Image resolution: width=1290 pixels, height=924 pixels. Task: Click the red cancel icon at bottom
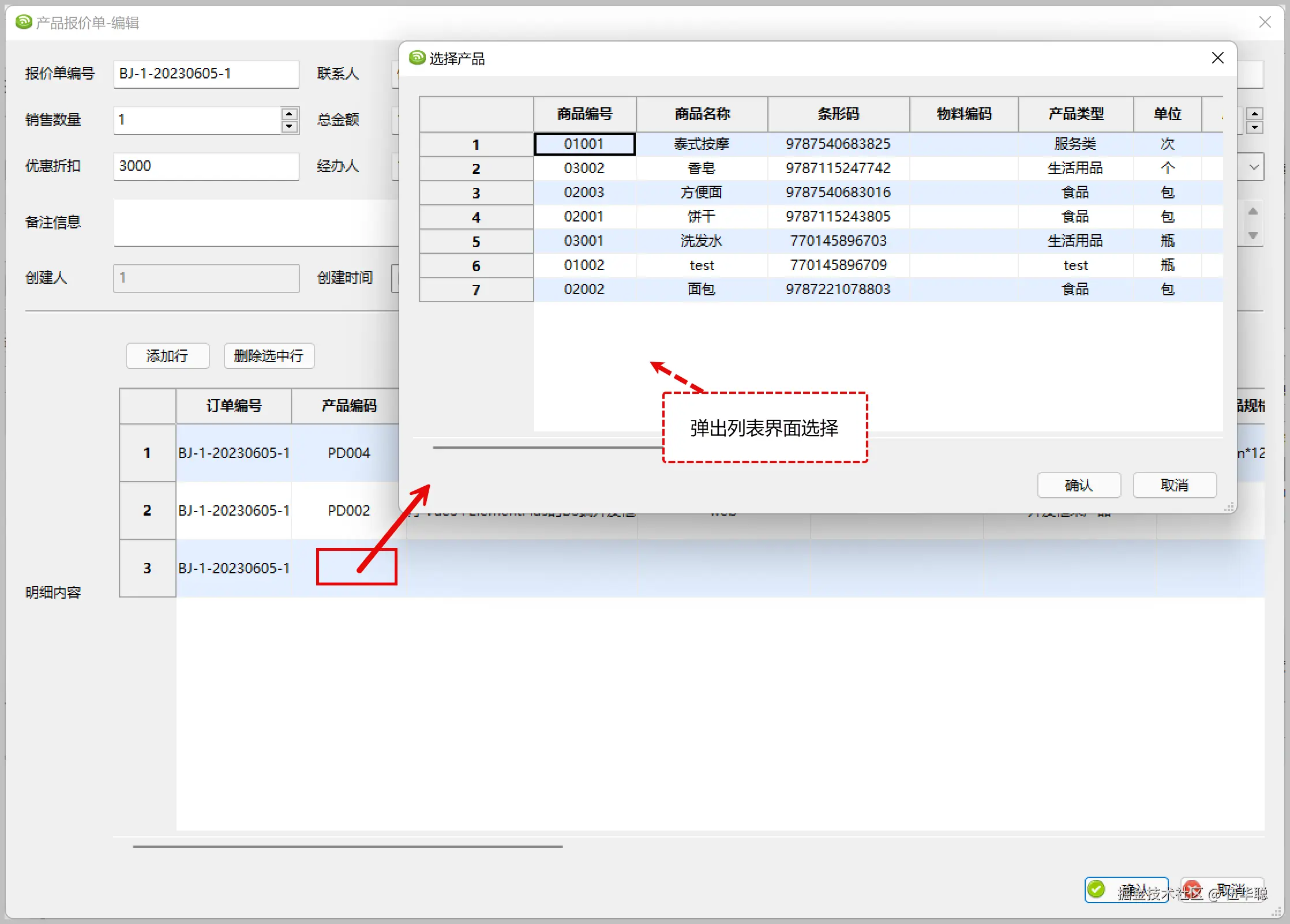point(1192,889)
